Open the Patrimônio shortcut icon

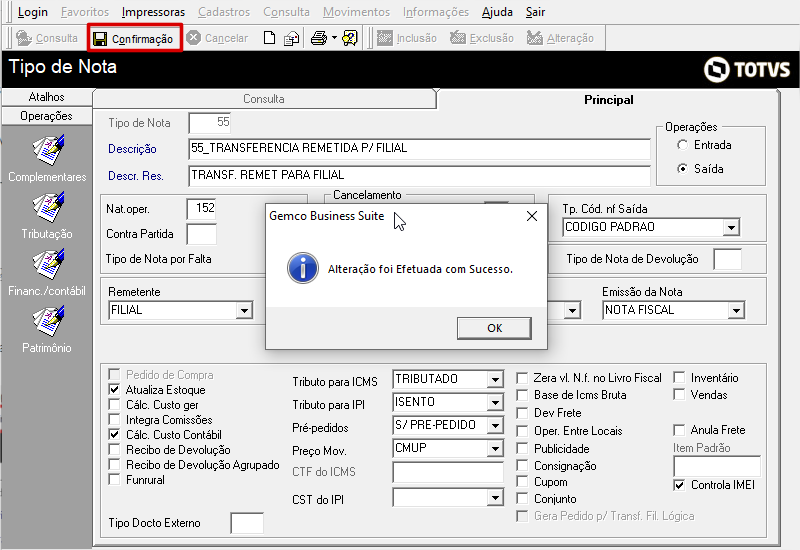[x=48, y=321]
